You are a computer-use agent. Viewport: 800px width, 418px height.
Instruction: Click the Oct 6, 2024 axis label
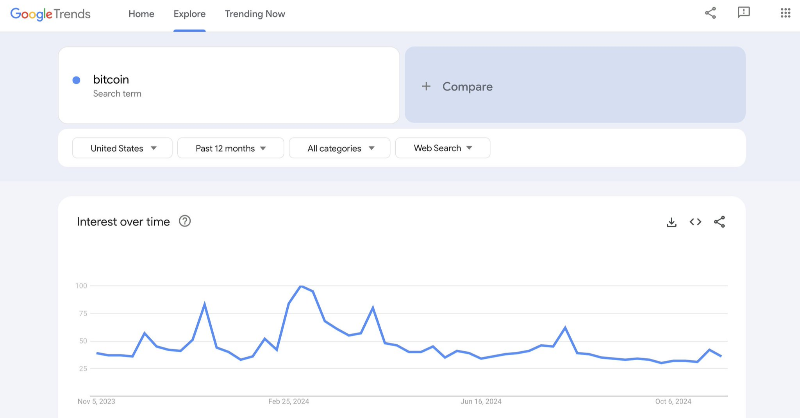[x=673, y=402]
